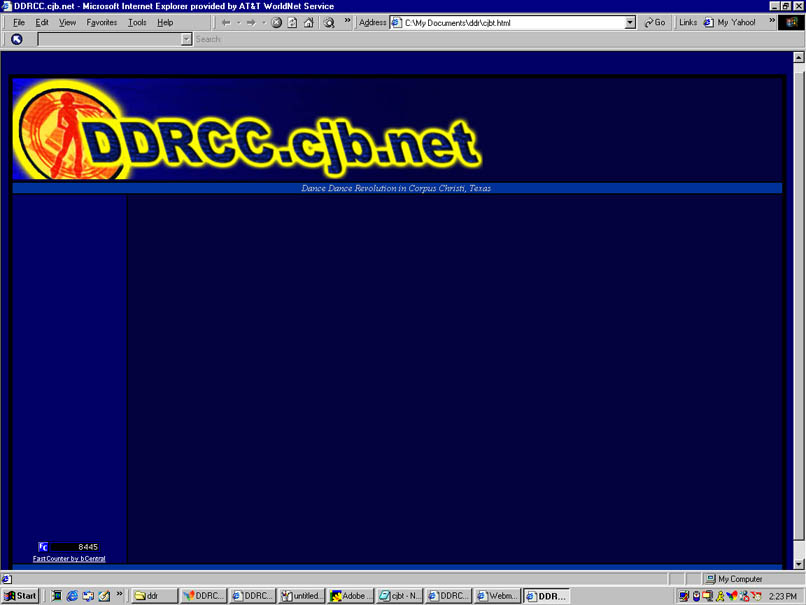Click the Go button
Screen dimensions: 806x605
pos(655,23)
